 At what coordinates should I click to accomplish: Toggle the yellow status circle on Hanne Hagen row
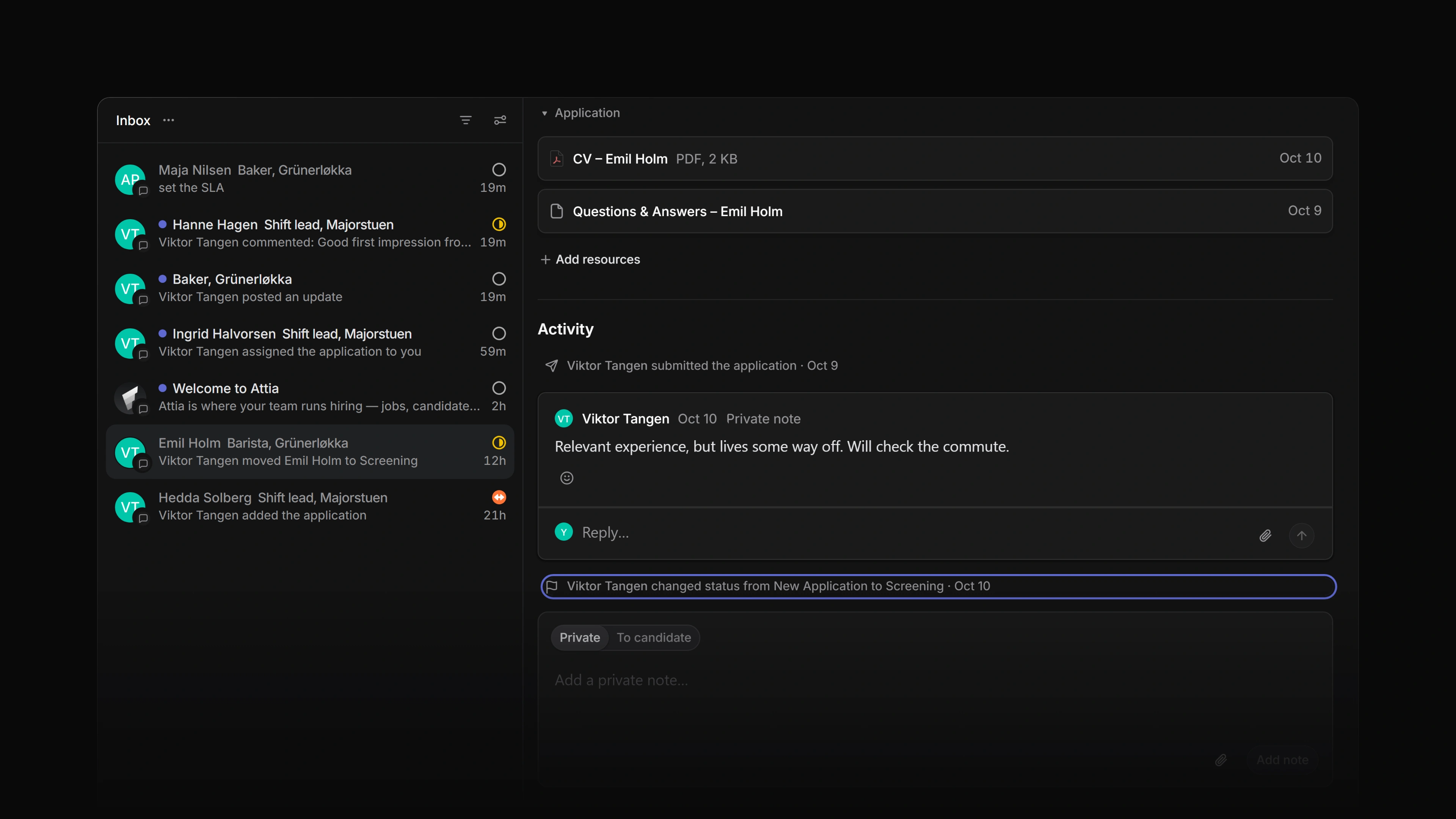pos(499,224)
